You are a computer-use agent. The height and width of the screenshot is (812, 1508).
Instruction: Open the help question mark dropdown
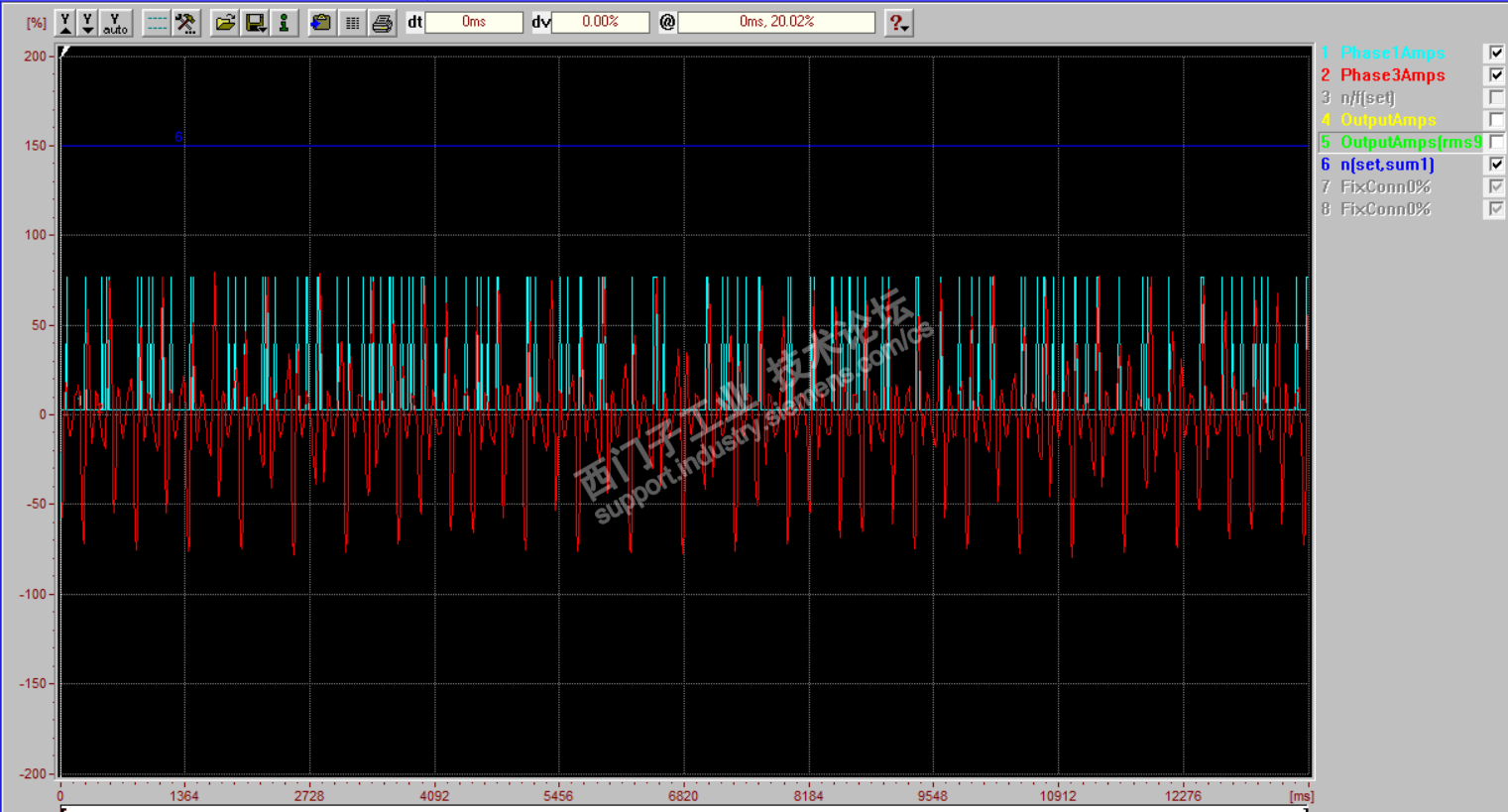coord(899,23)
